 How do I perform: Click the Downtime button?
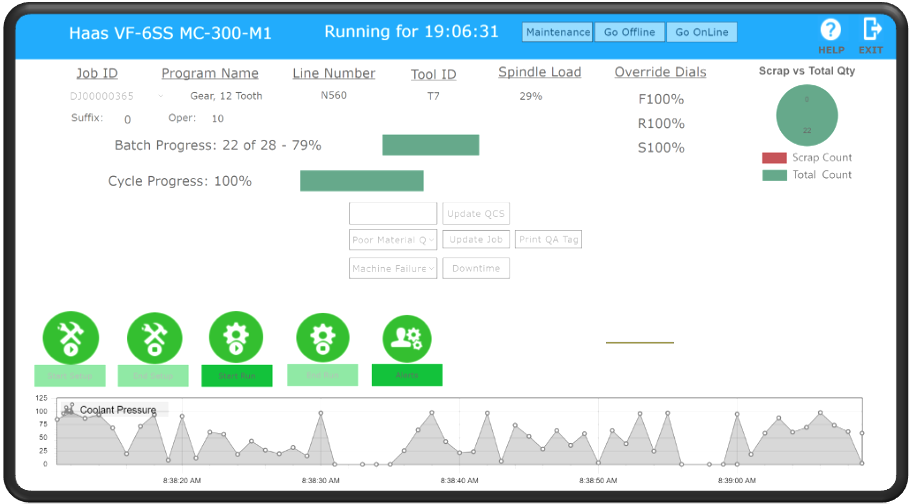point(476,268)
